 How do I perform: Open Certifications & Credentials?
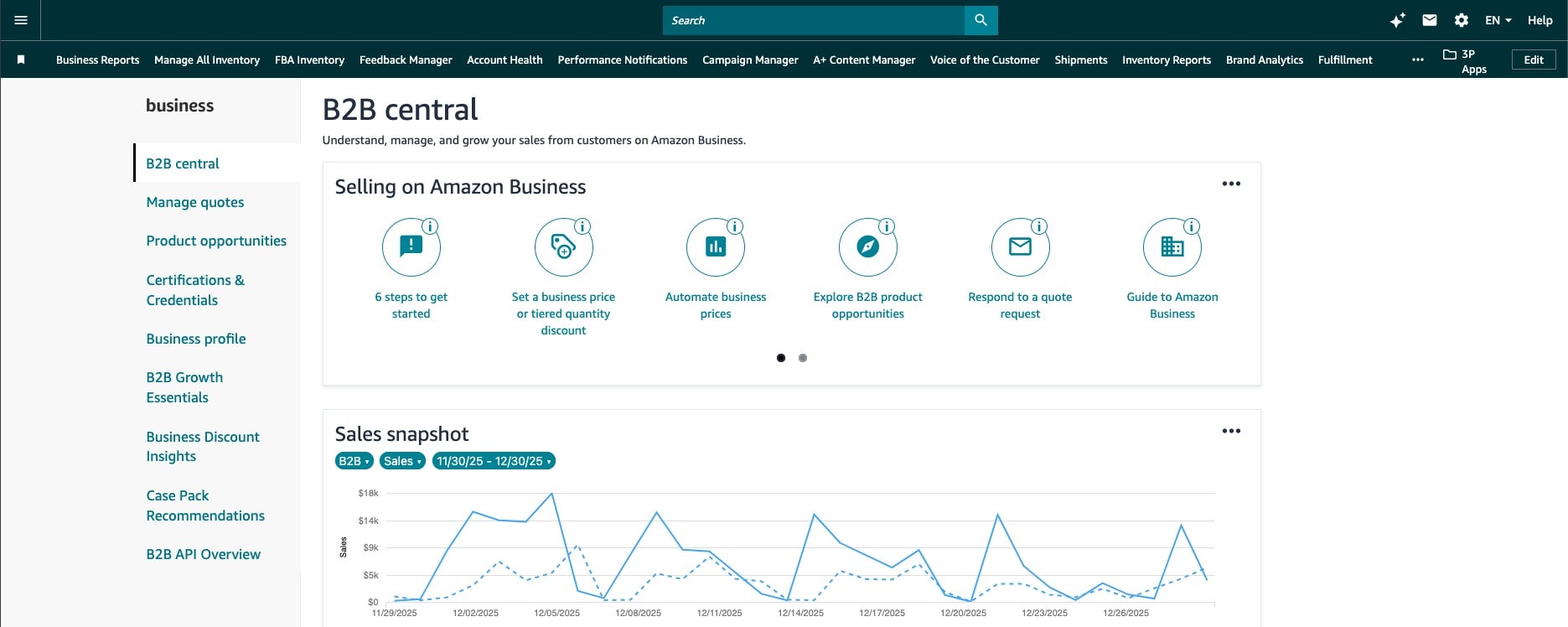(x=195, y=290)
